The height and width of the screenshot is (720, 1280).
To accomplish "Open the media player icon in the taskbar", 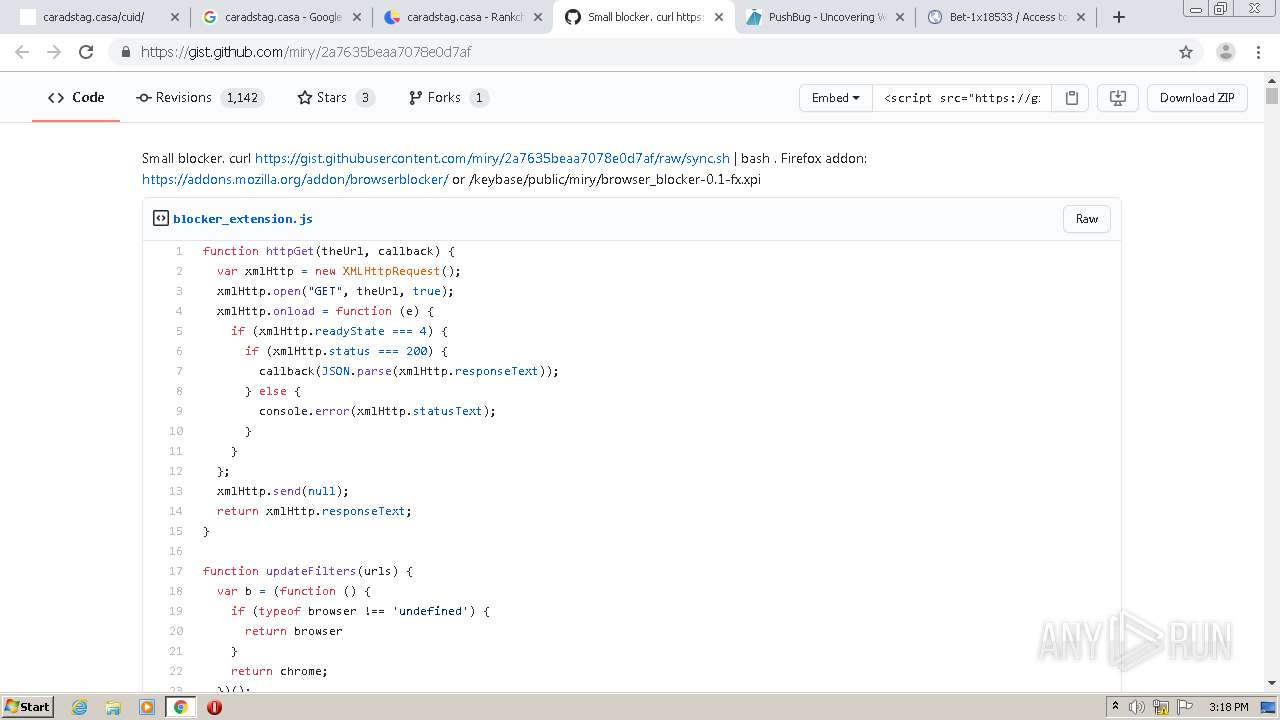I will click(x=147, y=707).
